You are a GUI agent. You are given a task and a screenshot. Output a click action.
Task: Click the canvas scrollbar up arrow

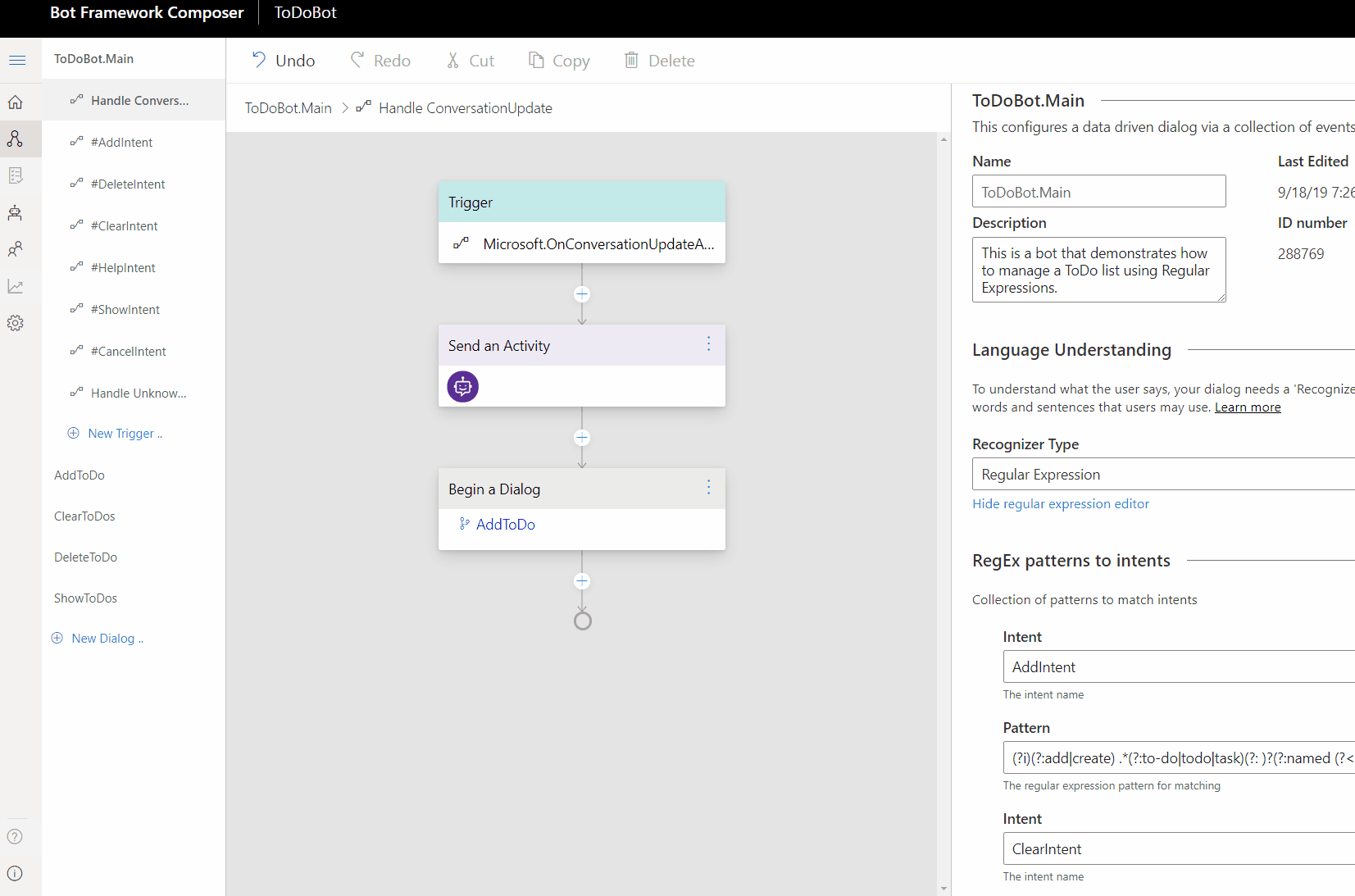(943, 139)
